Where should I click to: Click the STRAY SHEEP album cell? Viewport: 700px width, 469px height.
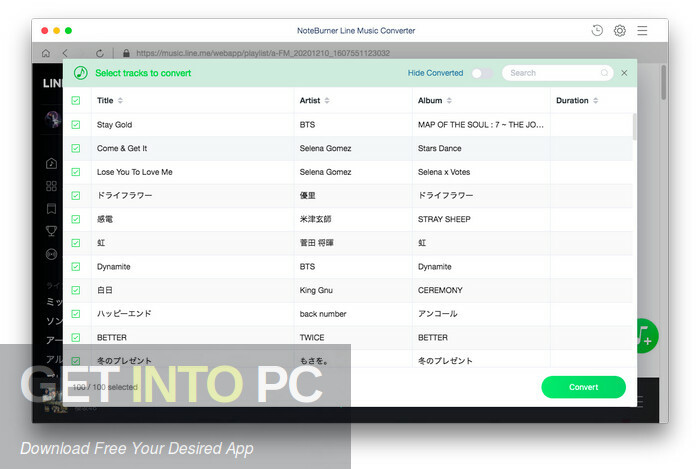[444, 219]
